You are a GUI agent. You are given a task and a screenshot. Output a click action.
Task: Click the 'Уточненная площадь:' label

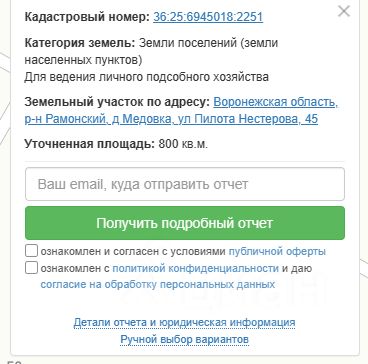point(90,144)
